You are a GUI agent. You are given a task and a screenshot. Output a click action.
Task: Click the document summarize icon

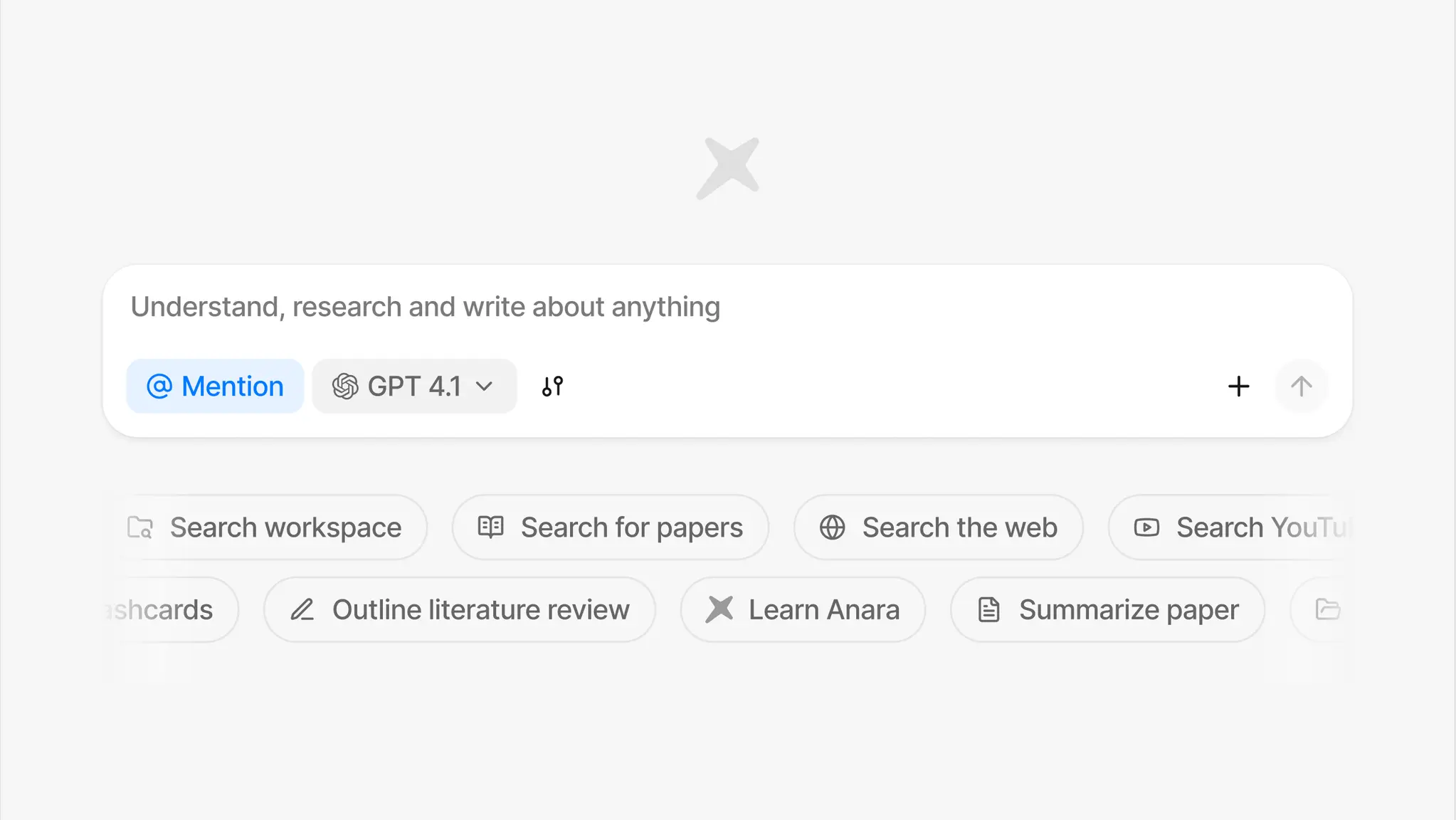(x=989, y=610)
